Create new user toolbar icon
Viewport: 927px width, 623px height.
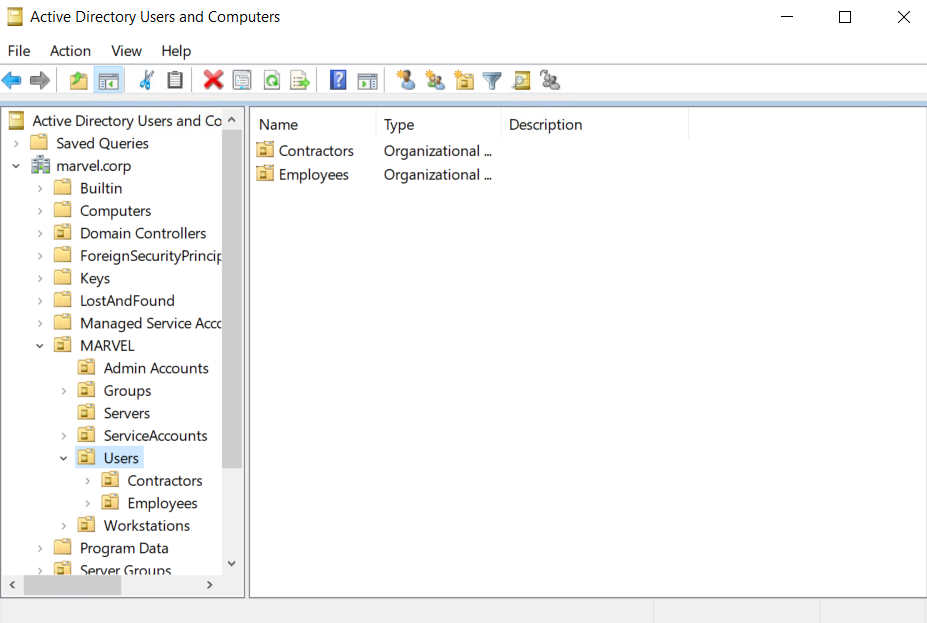(406, 80)
